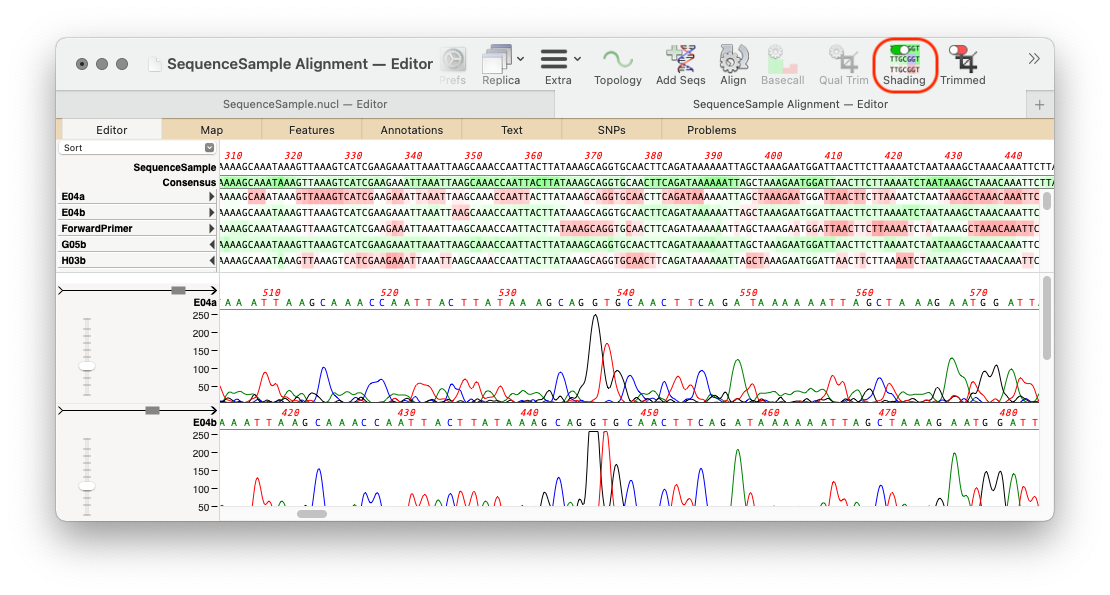The height and width of the screenshot is (595, 1110).
Task: Open the Annotations tab
Action: (411, 130)
